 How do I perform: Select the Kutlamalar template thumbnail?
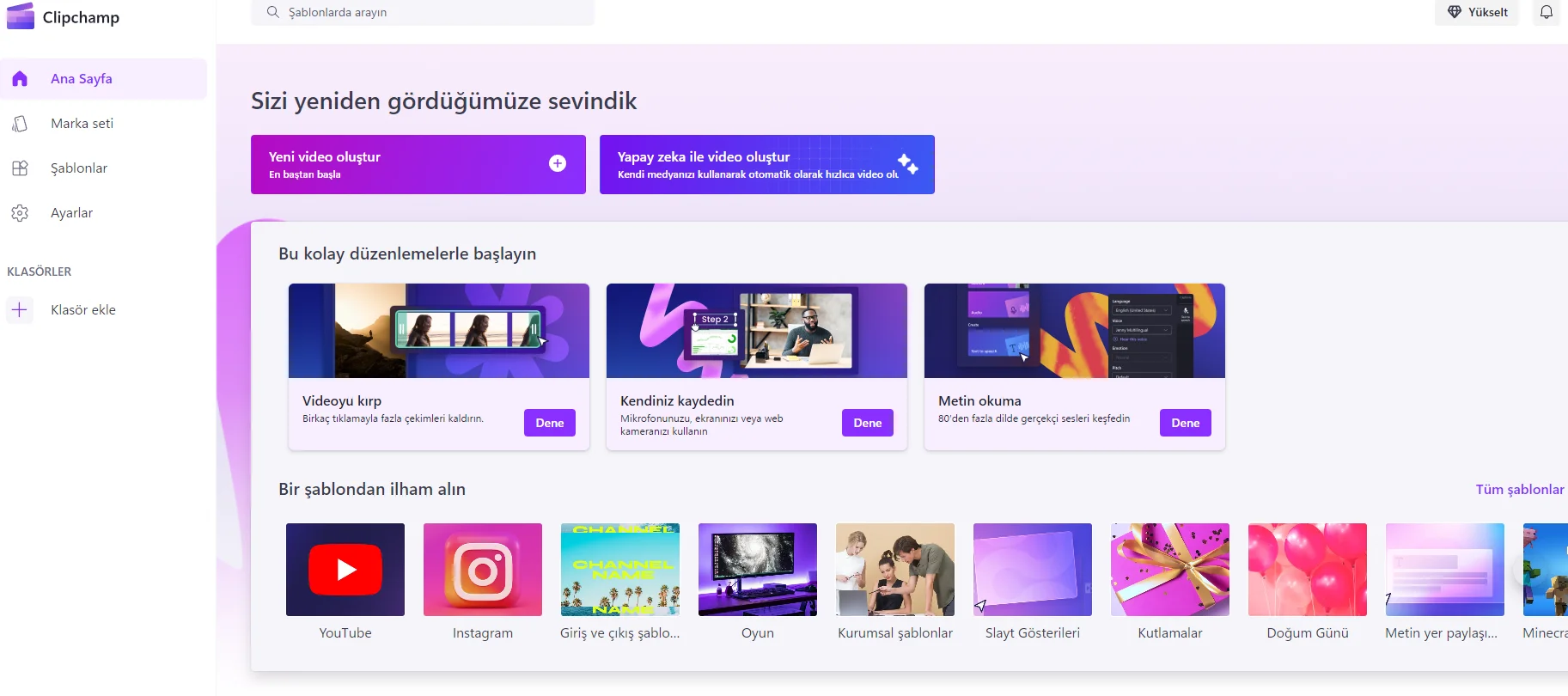click(x=1170, y=570)
